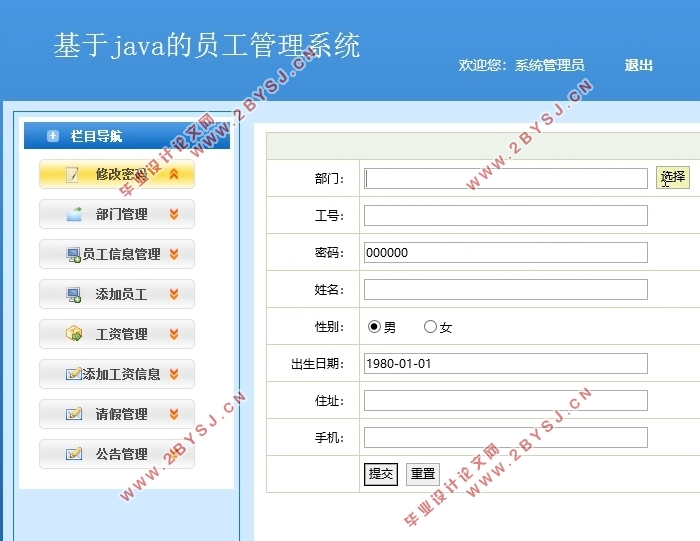This screenshot has height=541, width=700.
Task: Expand the 添加工资信息 chevron
Action: 174,374
